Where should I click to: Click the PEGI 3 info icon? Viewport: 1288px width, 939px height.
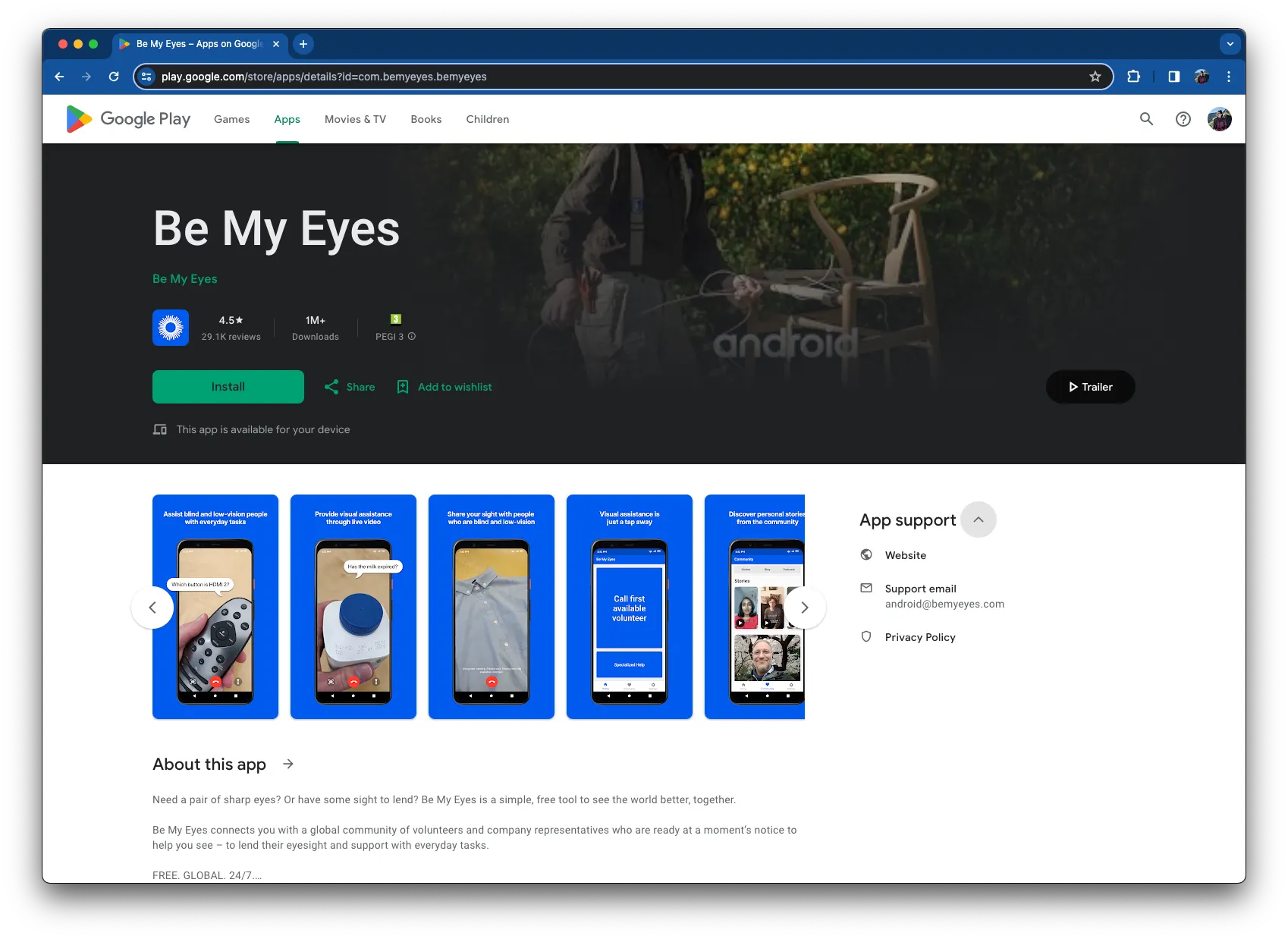[x=412, y=336]
